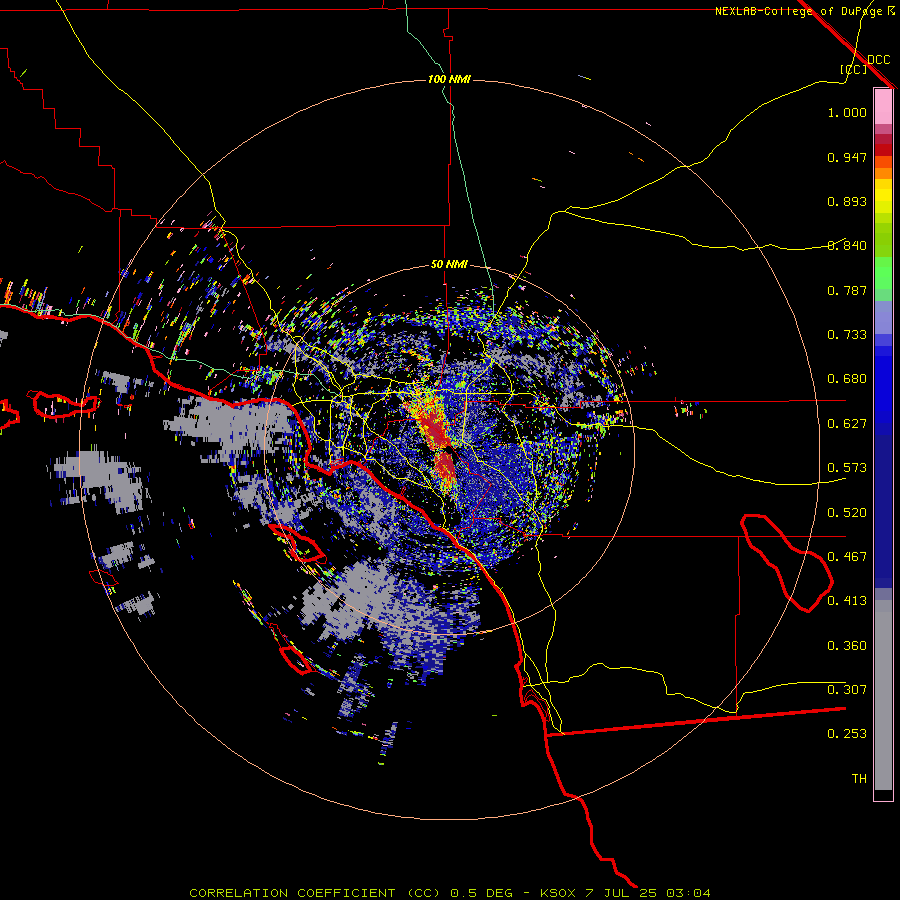Image resolution: width=900 pixels, height=900 pixels.
Task: Pick the gray segment near 0.307
Action: coord(883,695)
